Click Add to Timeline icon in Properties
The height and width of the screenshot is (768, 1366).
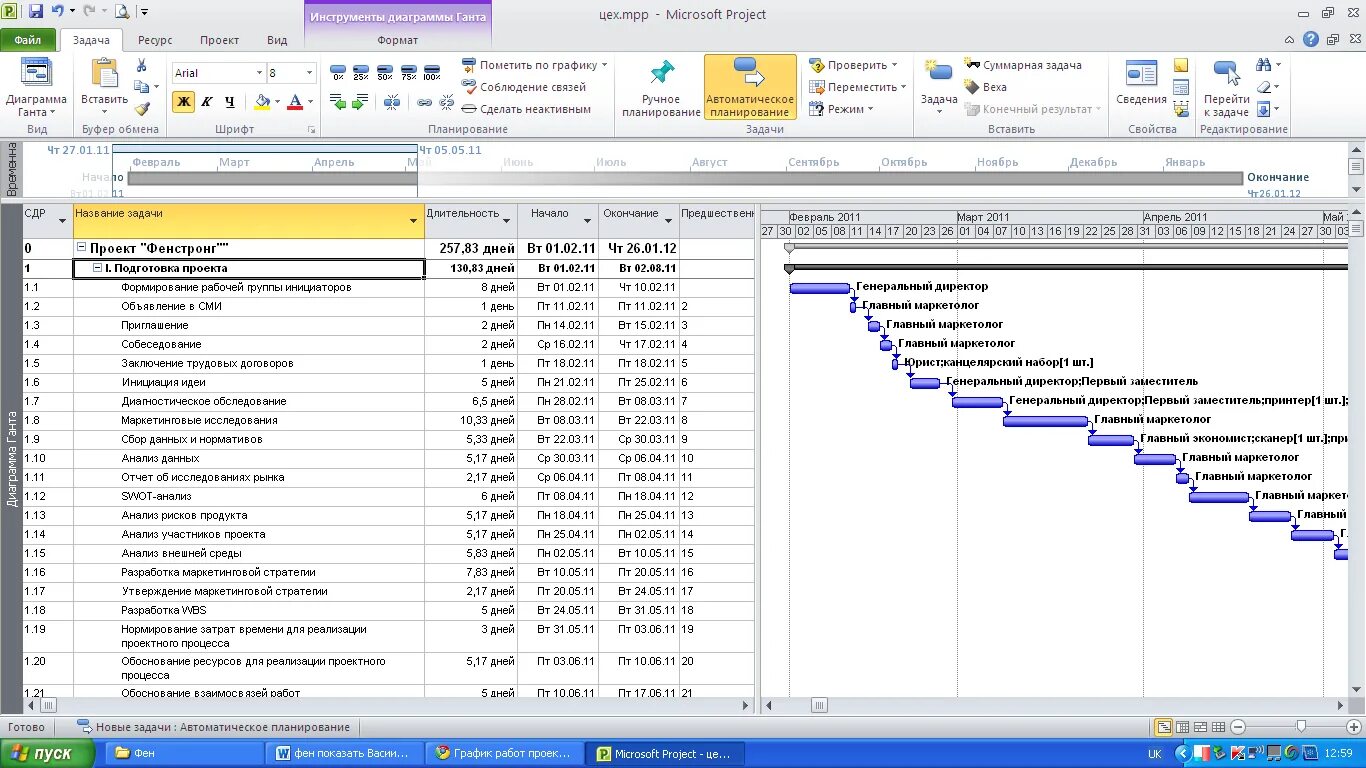[1181, 109]
